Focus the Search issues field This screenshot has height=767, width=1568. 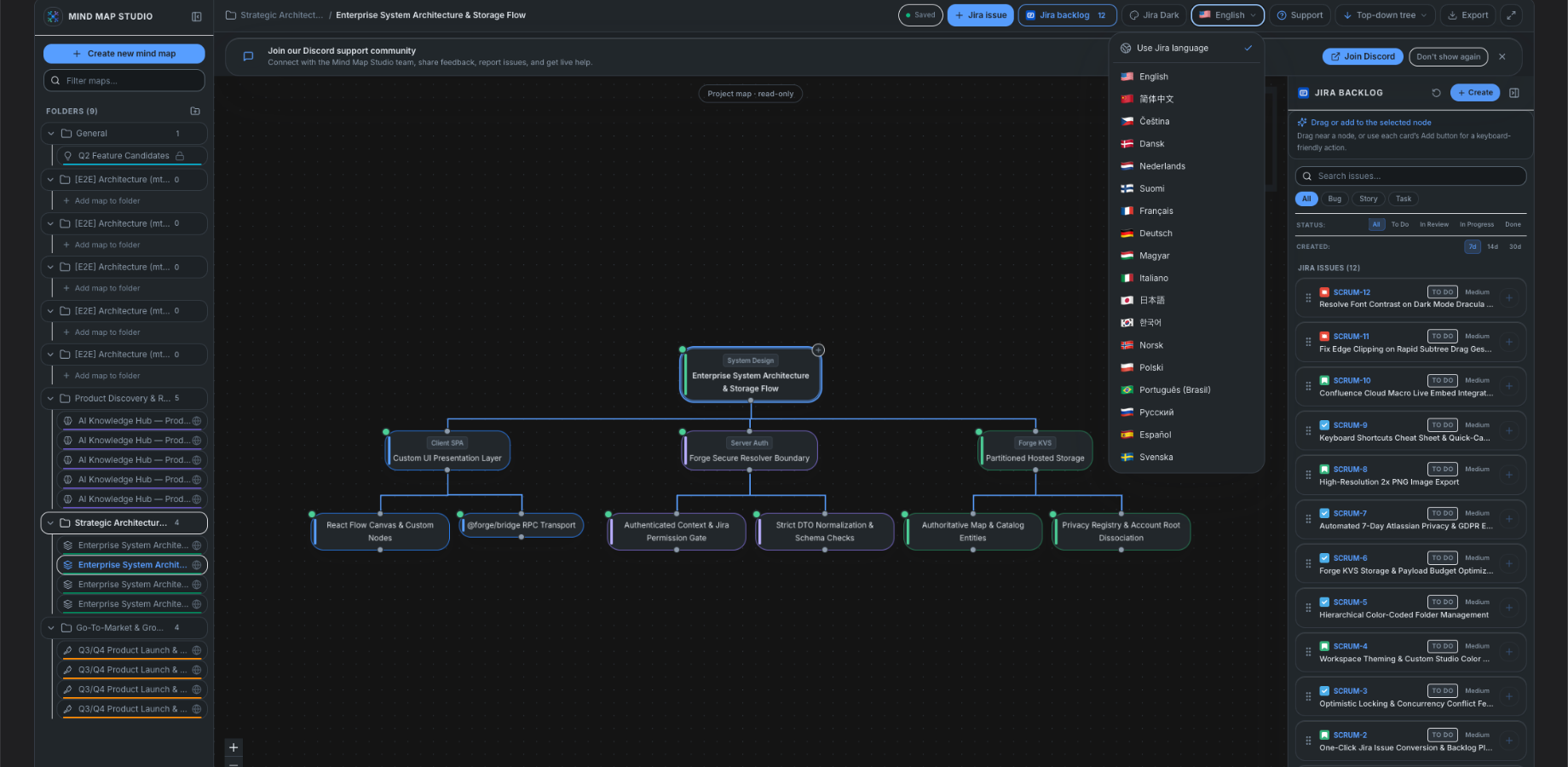(1410, 176)
